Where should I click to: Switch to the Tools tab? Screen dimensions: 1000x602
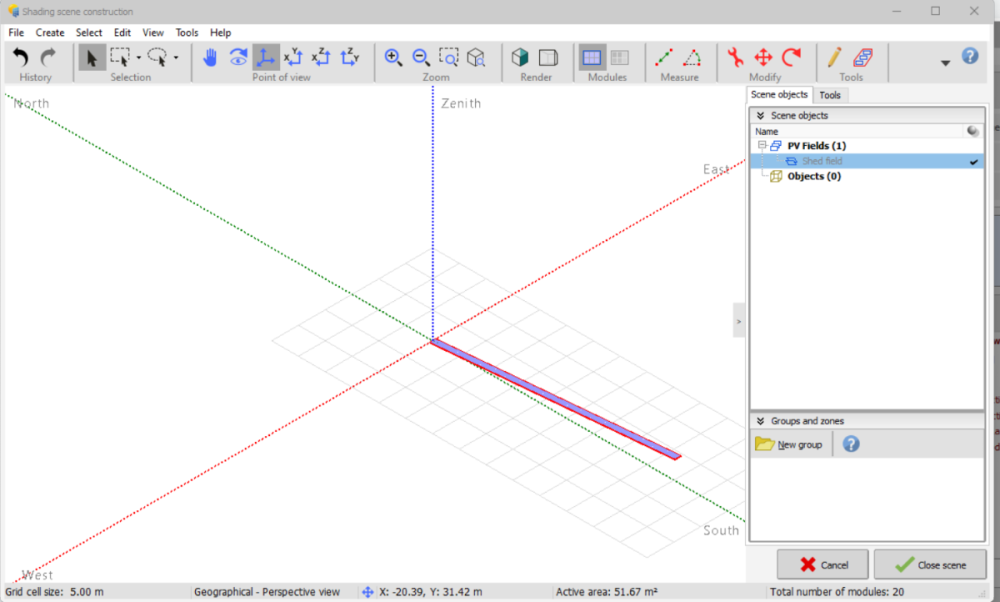pyautogui.click(x=830, y=95)
